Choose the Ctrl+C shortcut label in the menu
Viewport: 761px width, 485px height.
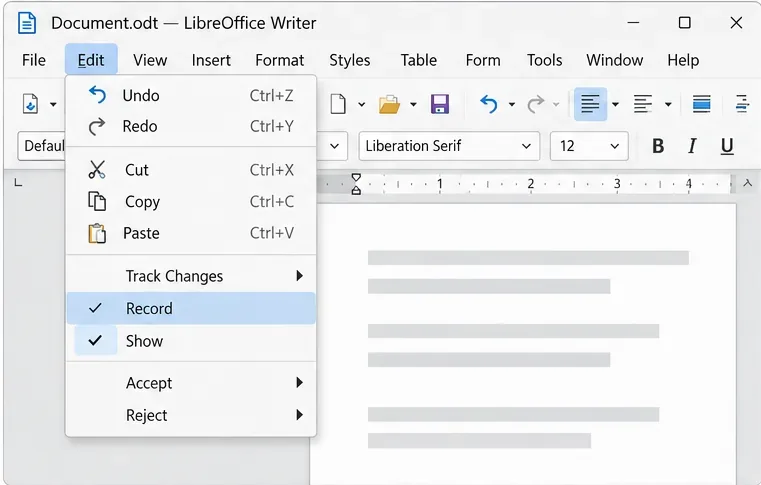[x=271, y=201]
